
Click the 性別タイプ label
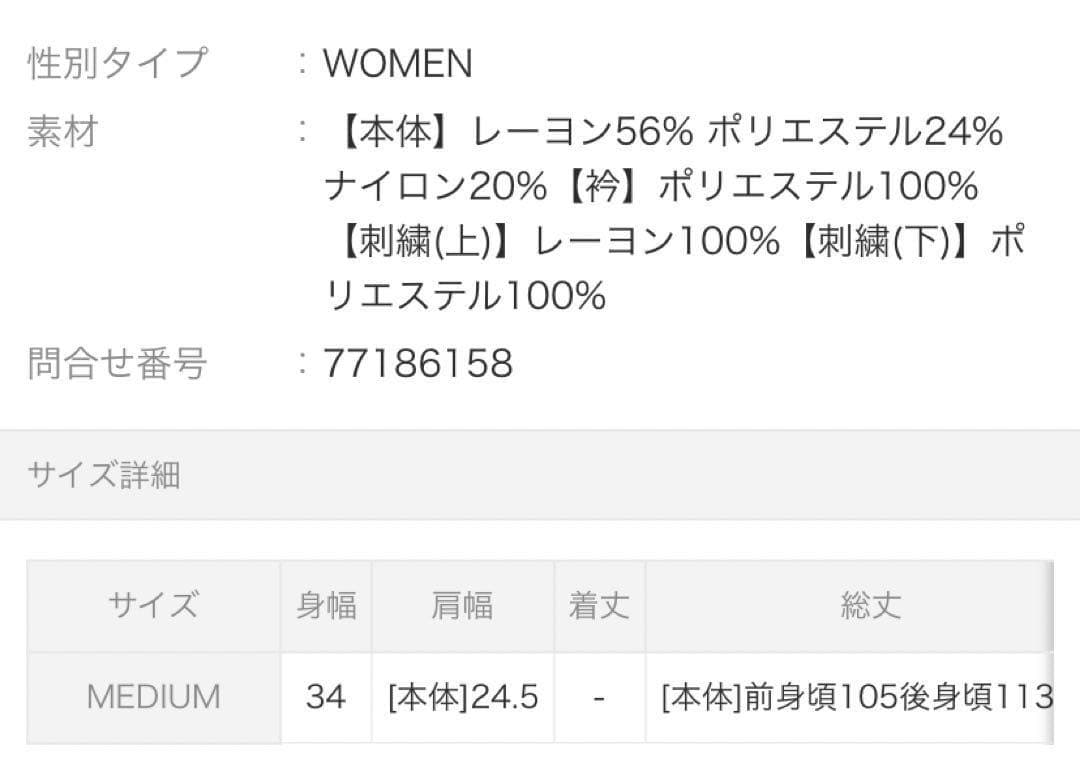coord(117,64)
